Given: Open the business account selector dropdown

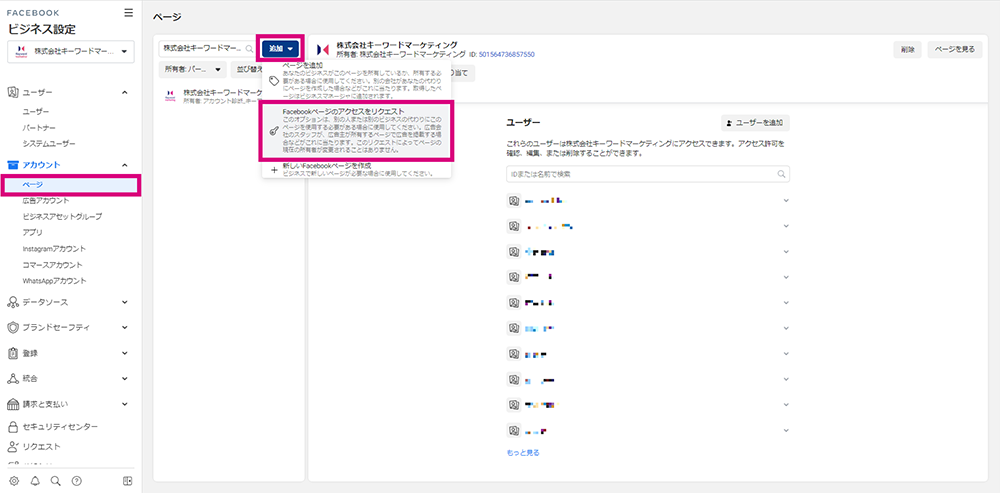Looking at the screenshot, I should pos(71,52).
